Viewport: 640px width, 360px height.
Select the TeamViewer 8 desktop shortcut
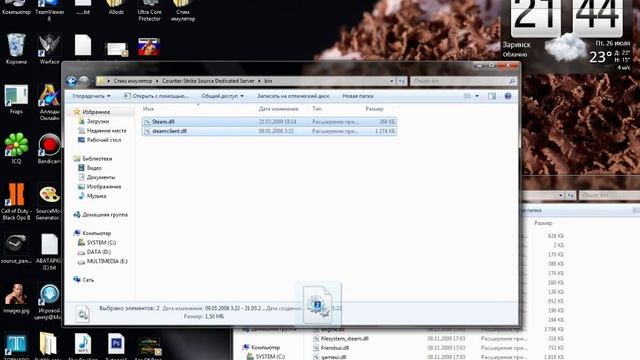point(49,11)
